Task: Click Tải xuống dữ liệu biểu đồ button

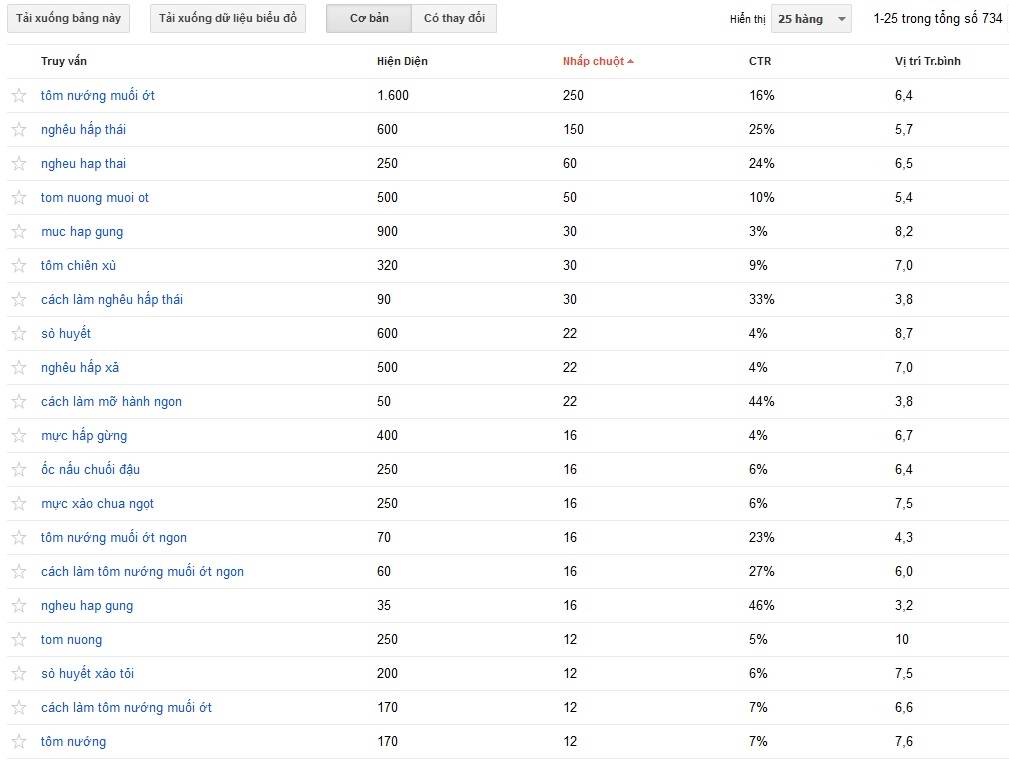Action: coord(228,19)
